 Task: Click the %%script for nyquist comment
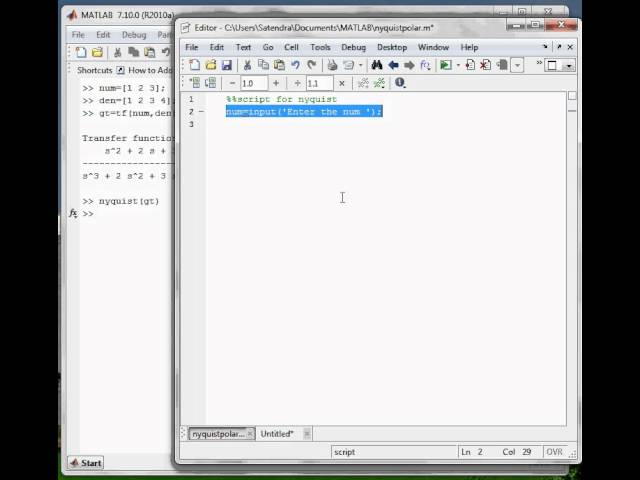pyautogui.click(x=282, y=99)
